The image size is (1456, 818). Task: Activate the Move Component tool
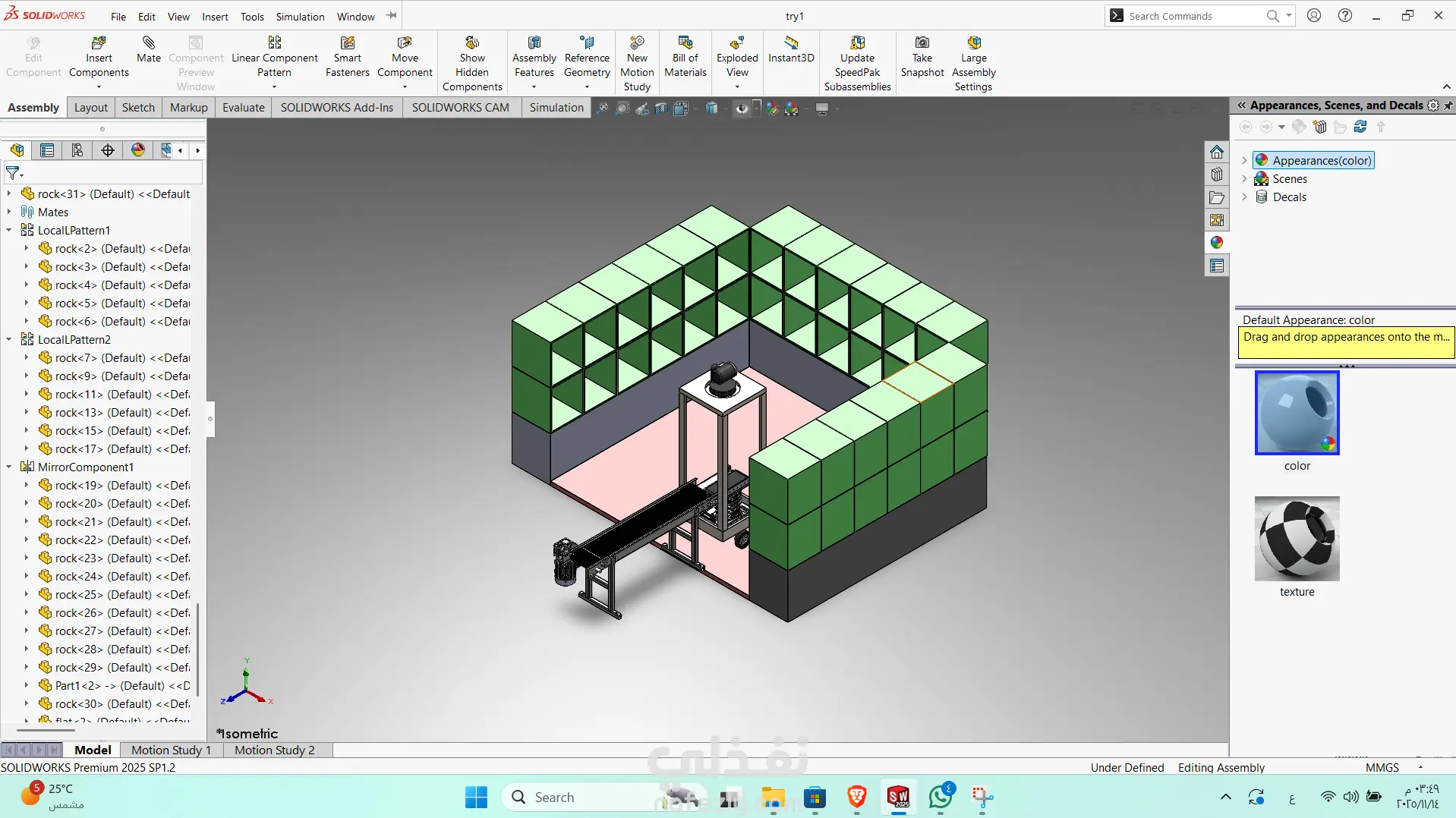(405, 58)
